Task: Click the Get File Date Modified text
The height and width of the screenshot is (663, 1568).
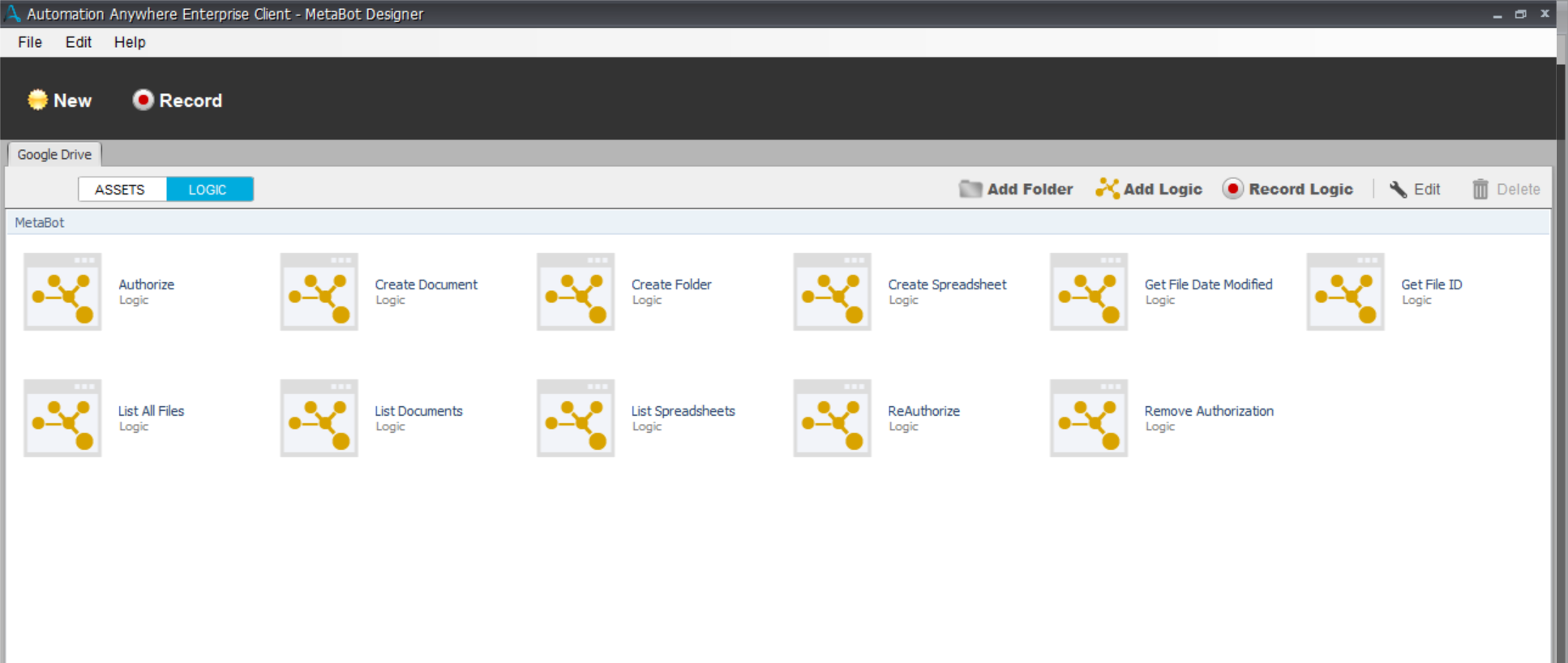Action: click(x=1208, y=284)
